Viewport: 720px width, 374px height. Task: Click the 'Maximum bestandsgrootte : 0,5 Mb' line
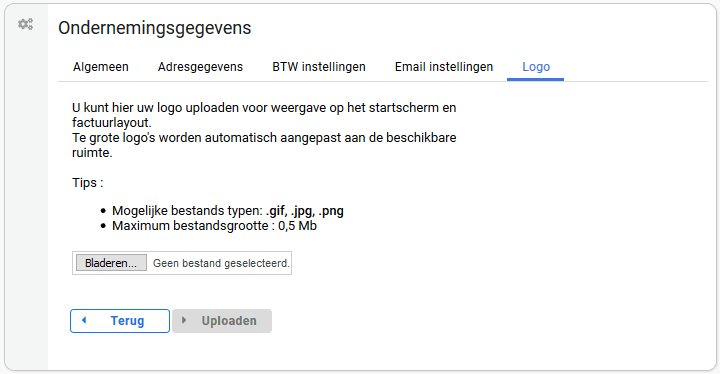tap(214, 226)
